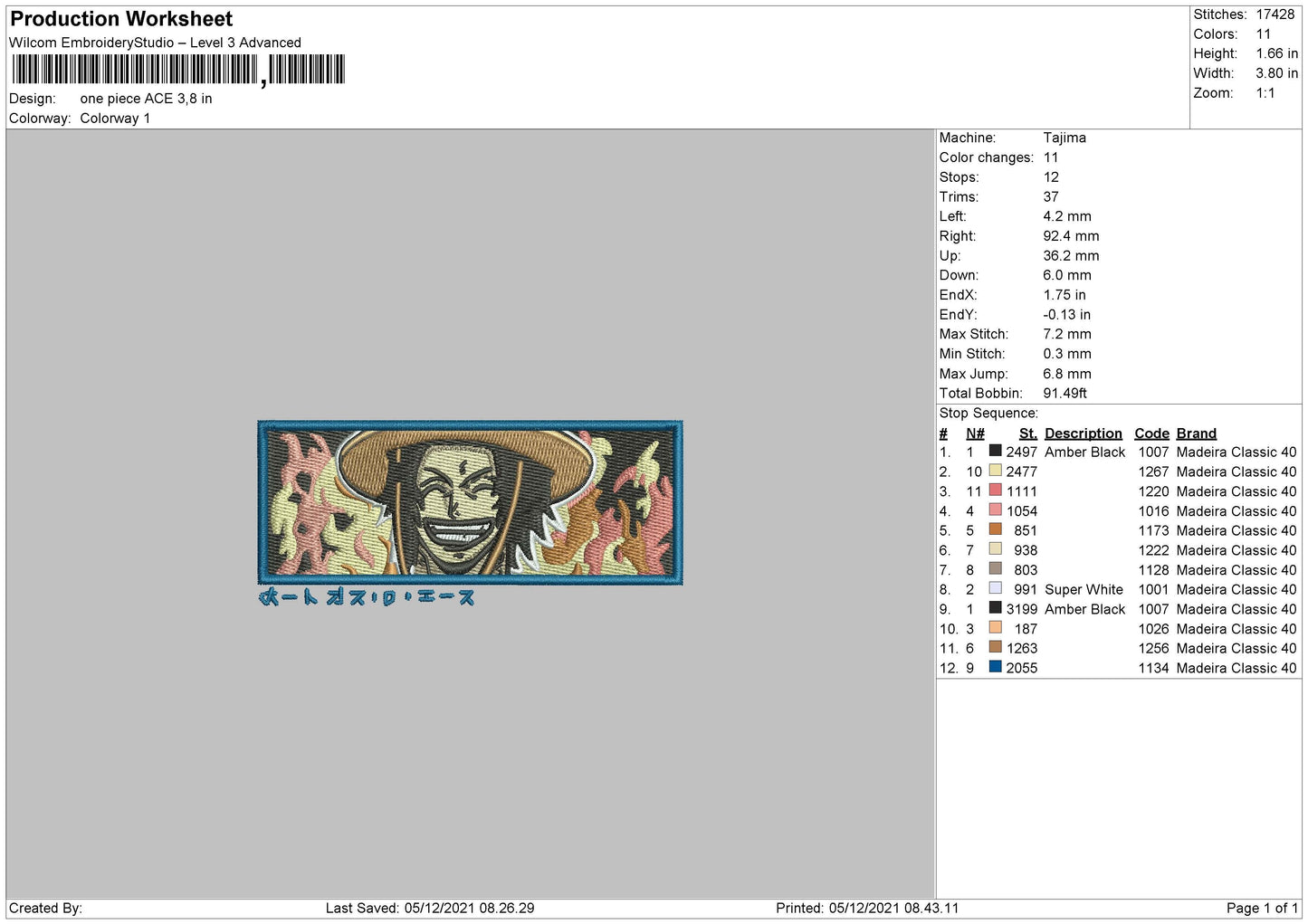Click design name 'one piece ACE 3,8 in'
1308x924 pixels.
[x=146, y=99]
